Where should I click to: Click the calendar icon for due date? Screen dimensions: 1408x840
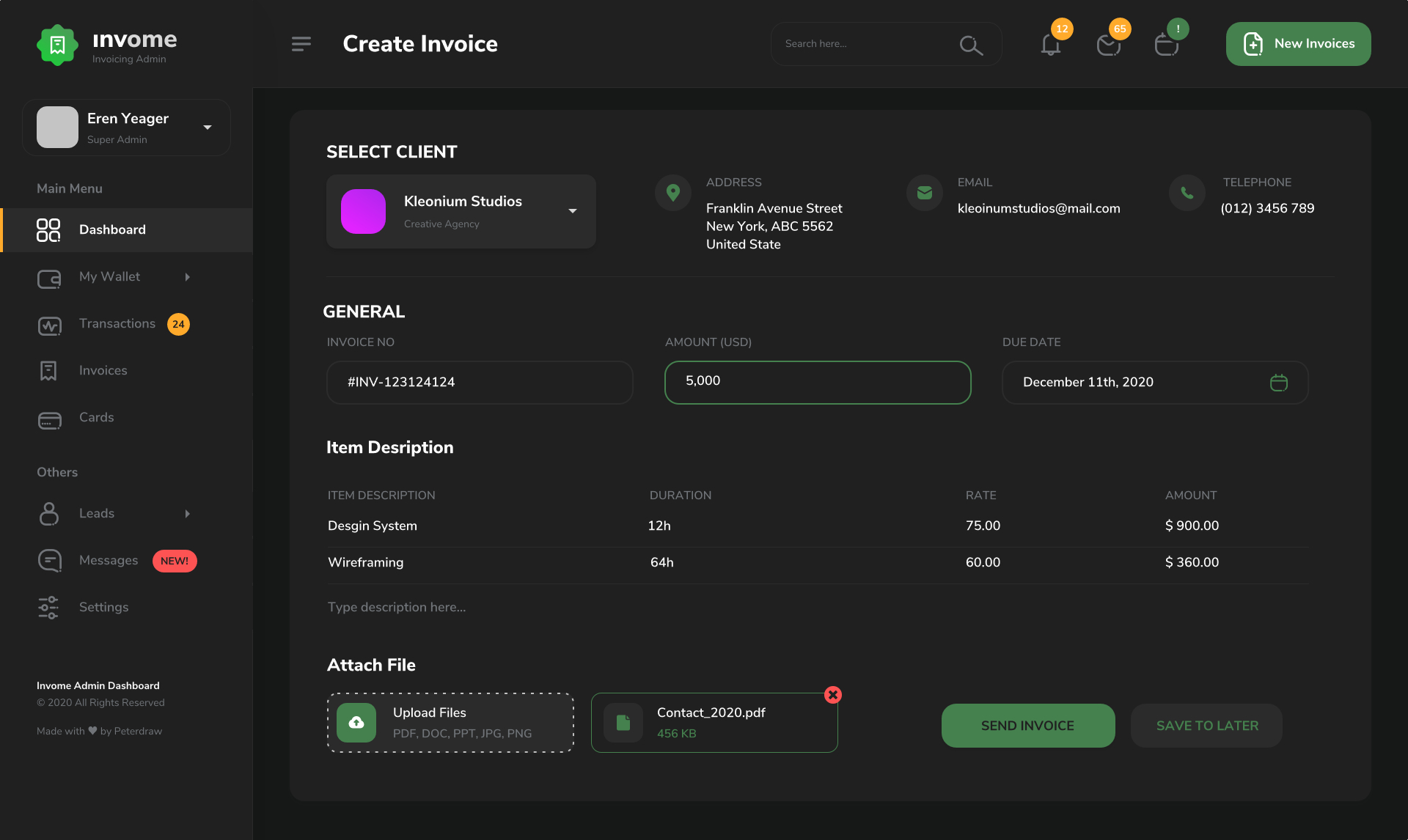click(x=1279, y=381)
